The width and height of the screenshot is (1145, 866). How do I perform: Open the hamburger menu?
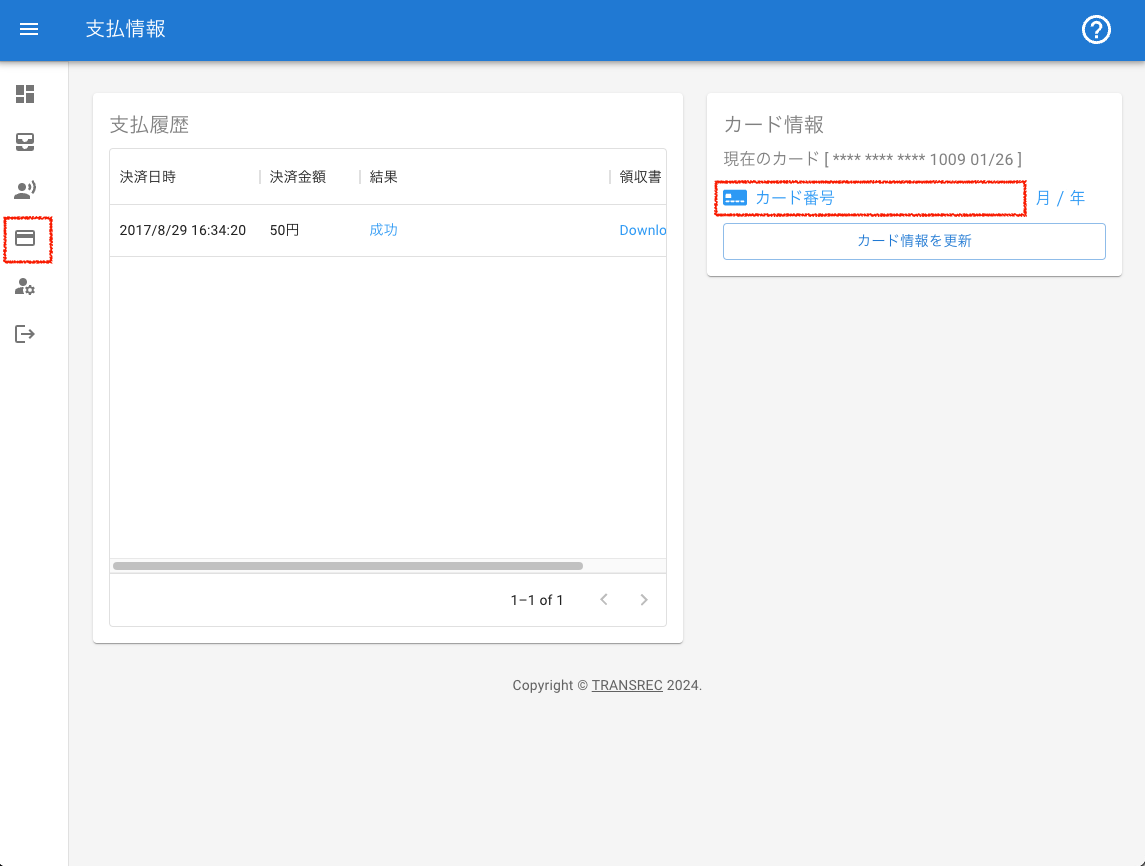tap(28, 29)
